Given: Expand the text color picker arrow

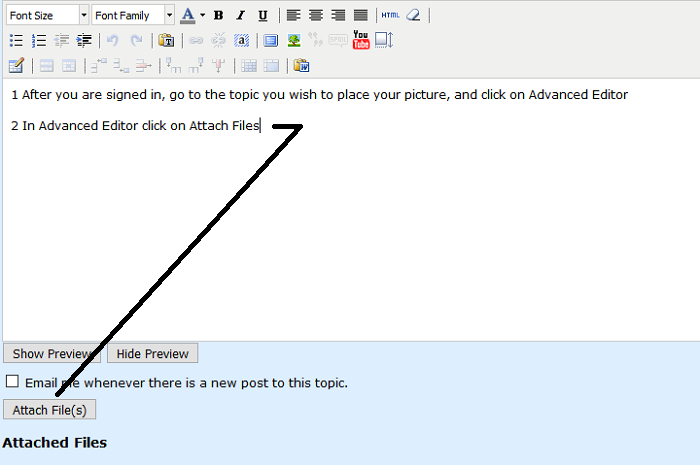Looking at the screenshot, I should coord(202,15).
